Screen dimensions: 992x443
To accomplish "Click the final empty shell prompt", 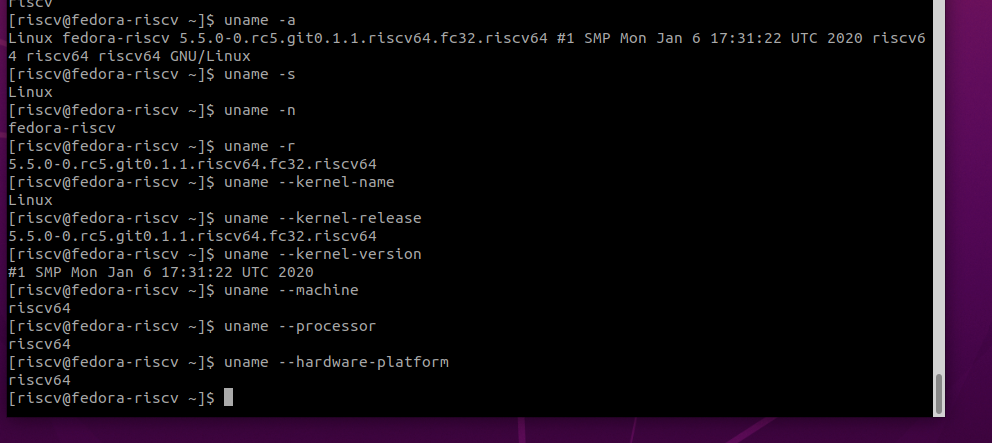I will tap(110, 398).
